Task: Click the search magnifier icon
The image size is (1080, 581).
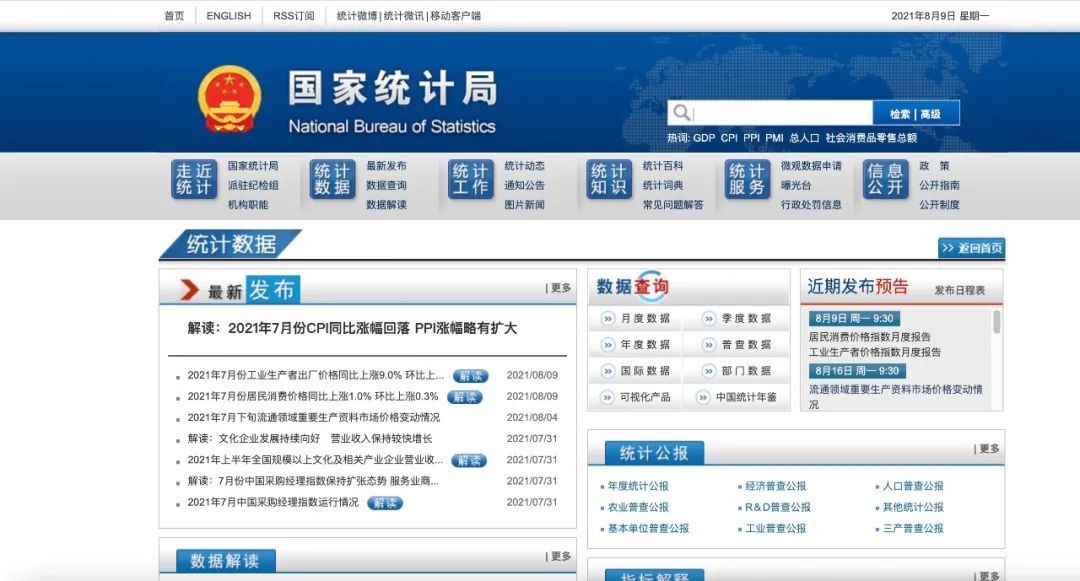Action: click(681, 113)
